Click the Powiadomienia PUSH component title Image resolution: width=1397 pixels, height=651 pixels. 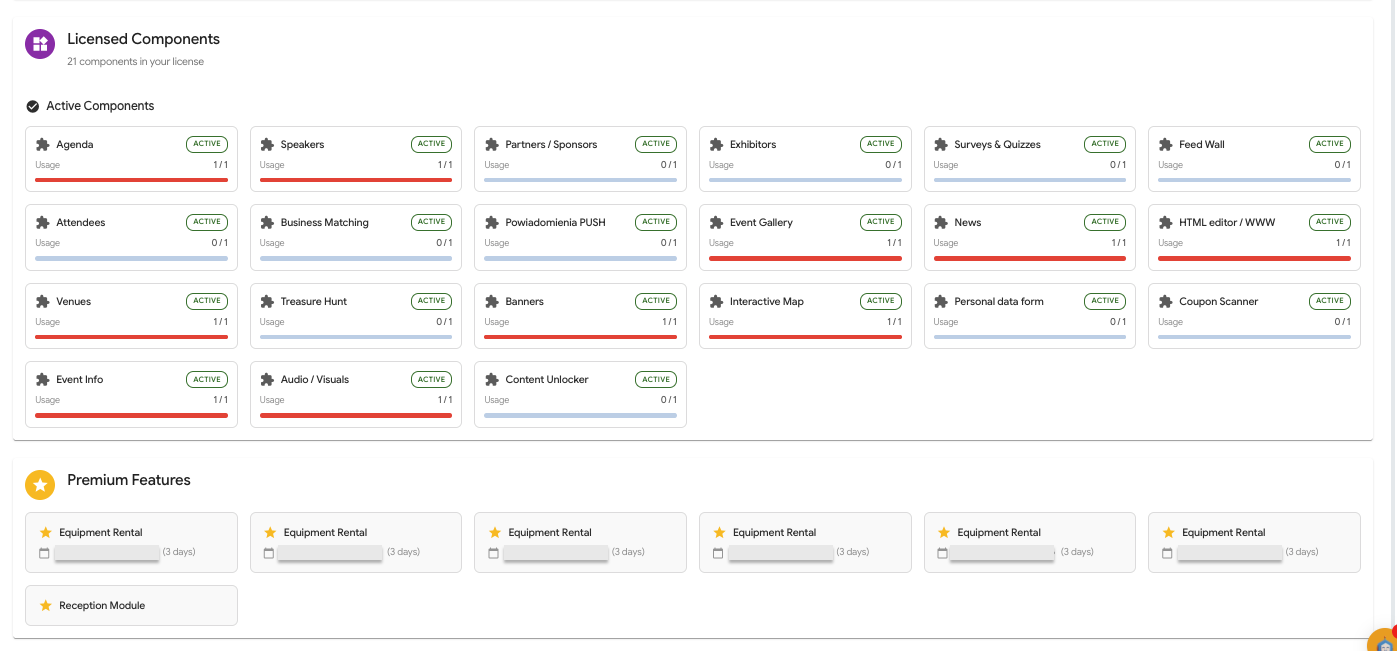(555, 223)
